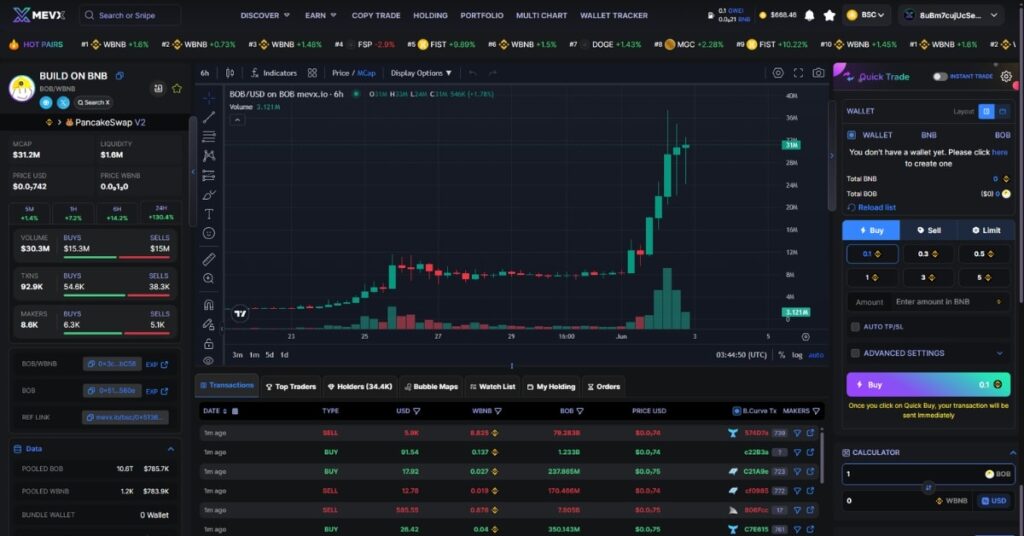Click the purple Buy 0.1 button
This screenshot has height=536, width=1024.
[x=928, y=385]
